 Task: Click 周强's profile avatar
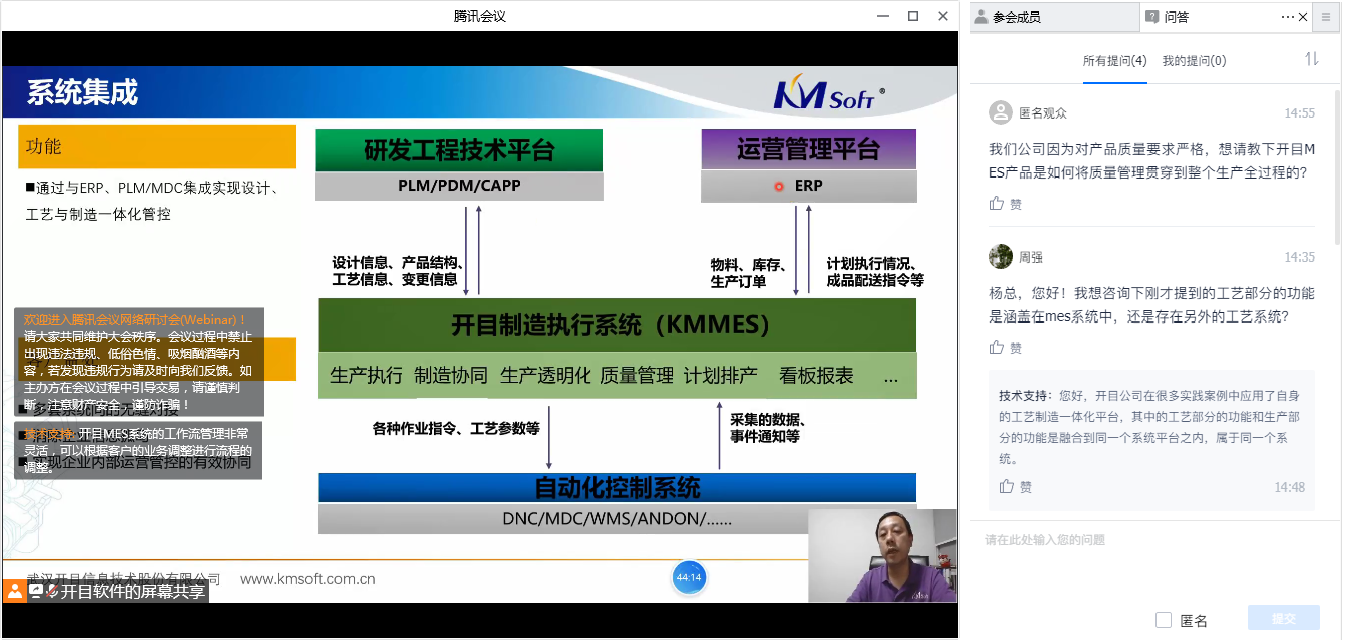pyautogui.click(x=1001, y=257)
